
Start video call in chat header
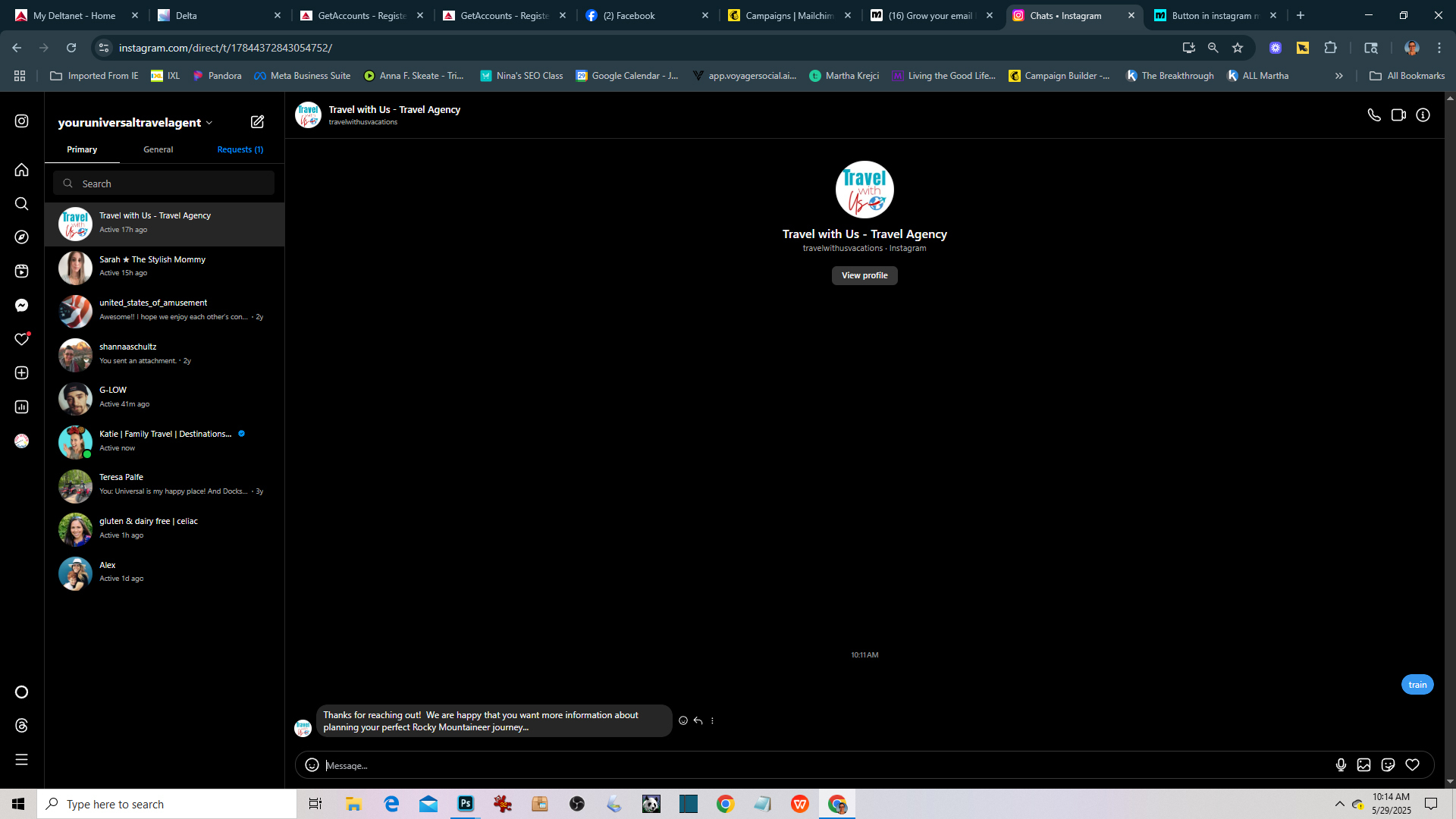point(1398,115)
